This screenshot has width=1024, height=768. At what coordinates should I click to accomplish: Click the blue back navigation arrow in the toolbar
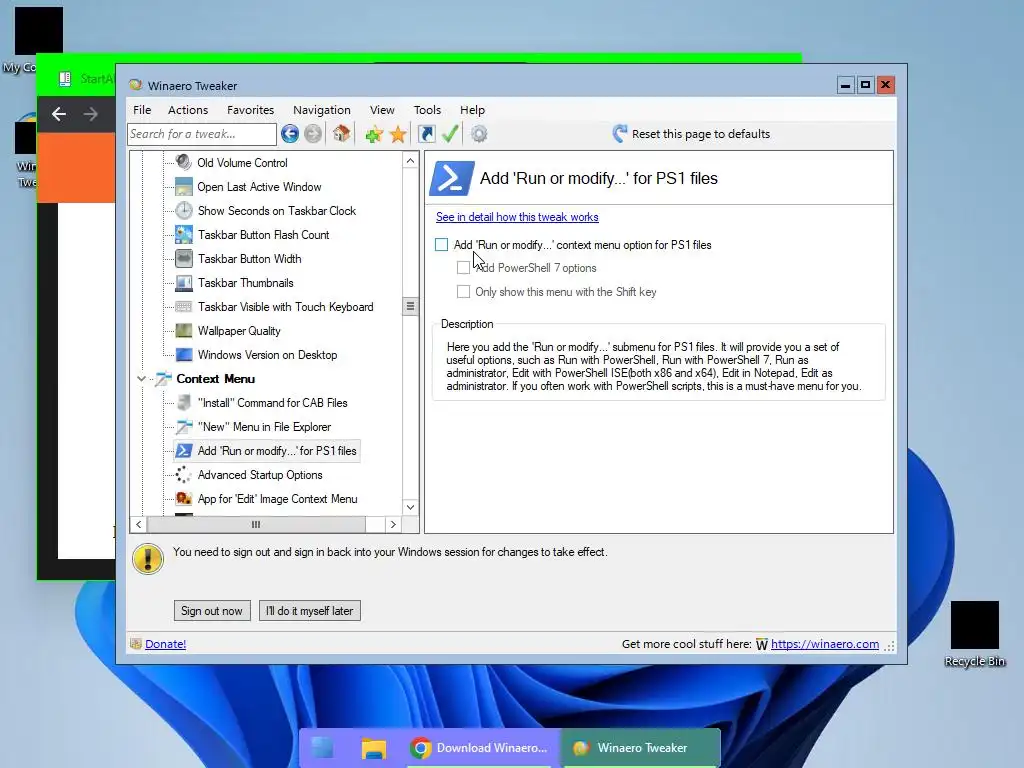(290, 134)
